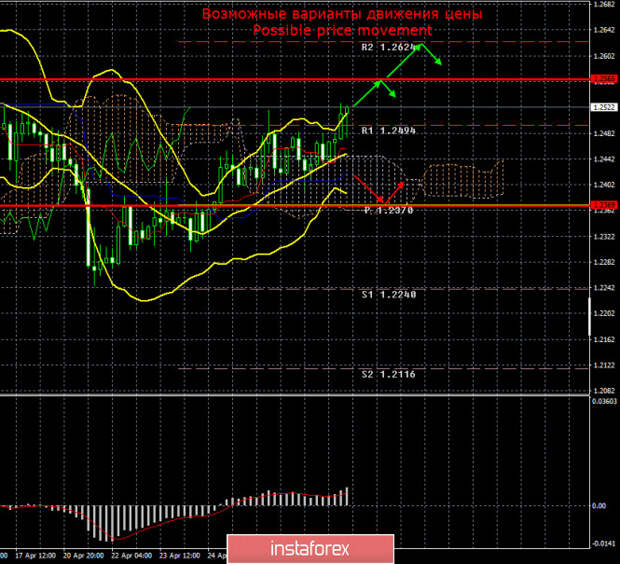Click the 1.2482 price axis value
Screen dimensions: 620x564
tap(604, 134)
